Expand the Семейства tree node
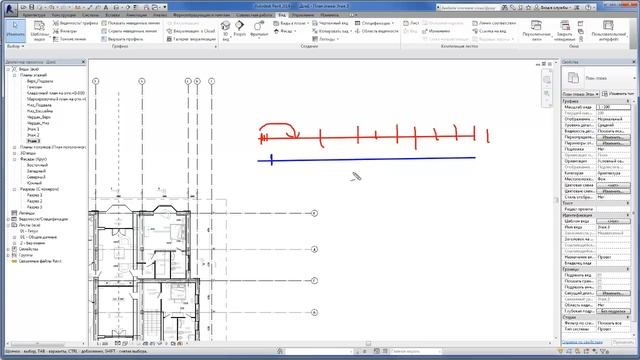Image resolution: width=640 pixels, height=360 pixels. coord(8,249)
